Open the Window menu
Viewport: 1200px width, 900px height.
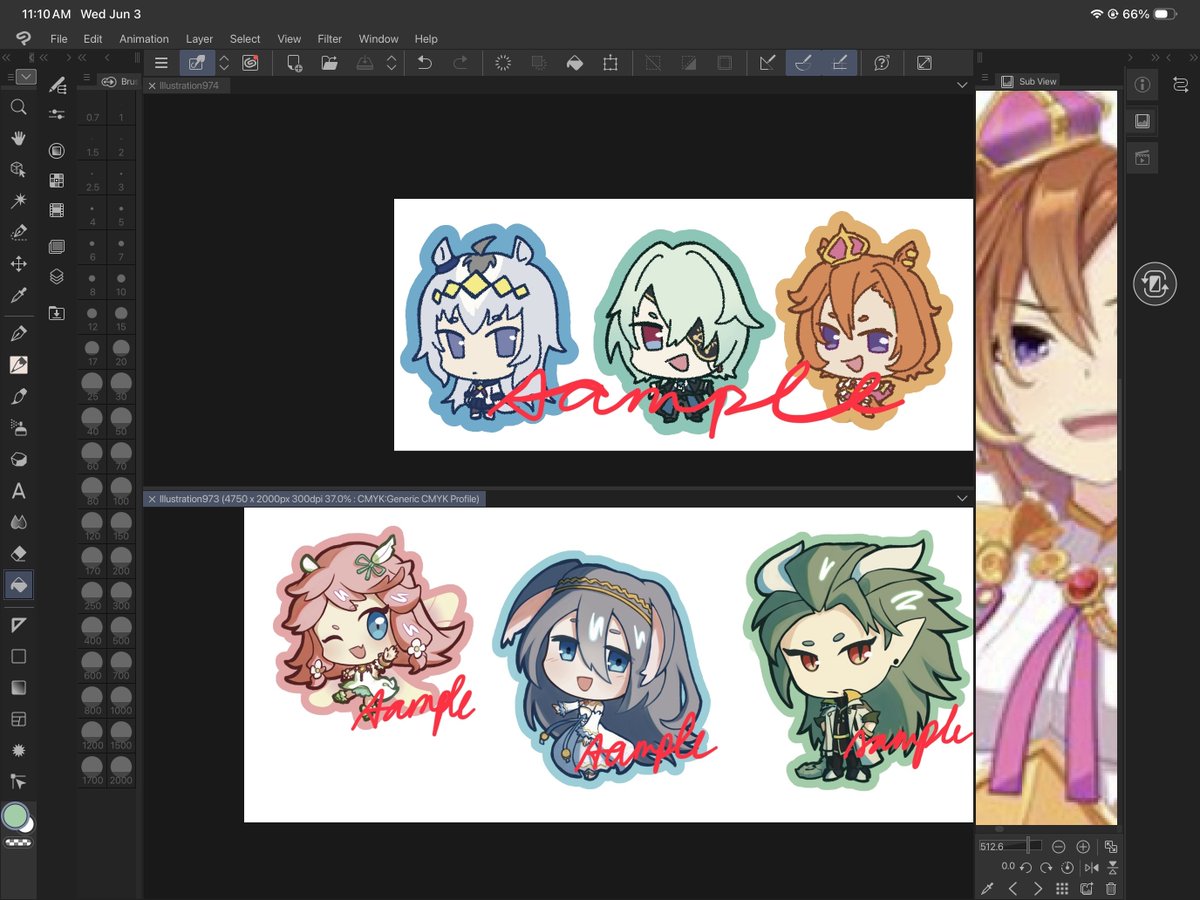point(379,39)
